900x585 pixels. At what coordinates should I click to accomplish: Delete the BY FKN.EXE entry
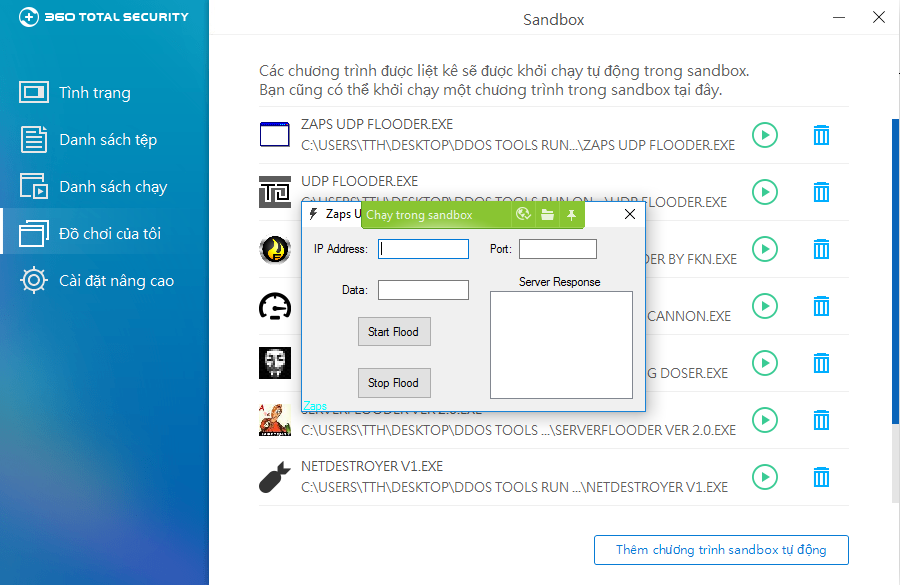(821, 249)
